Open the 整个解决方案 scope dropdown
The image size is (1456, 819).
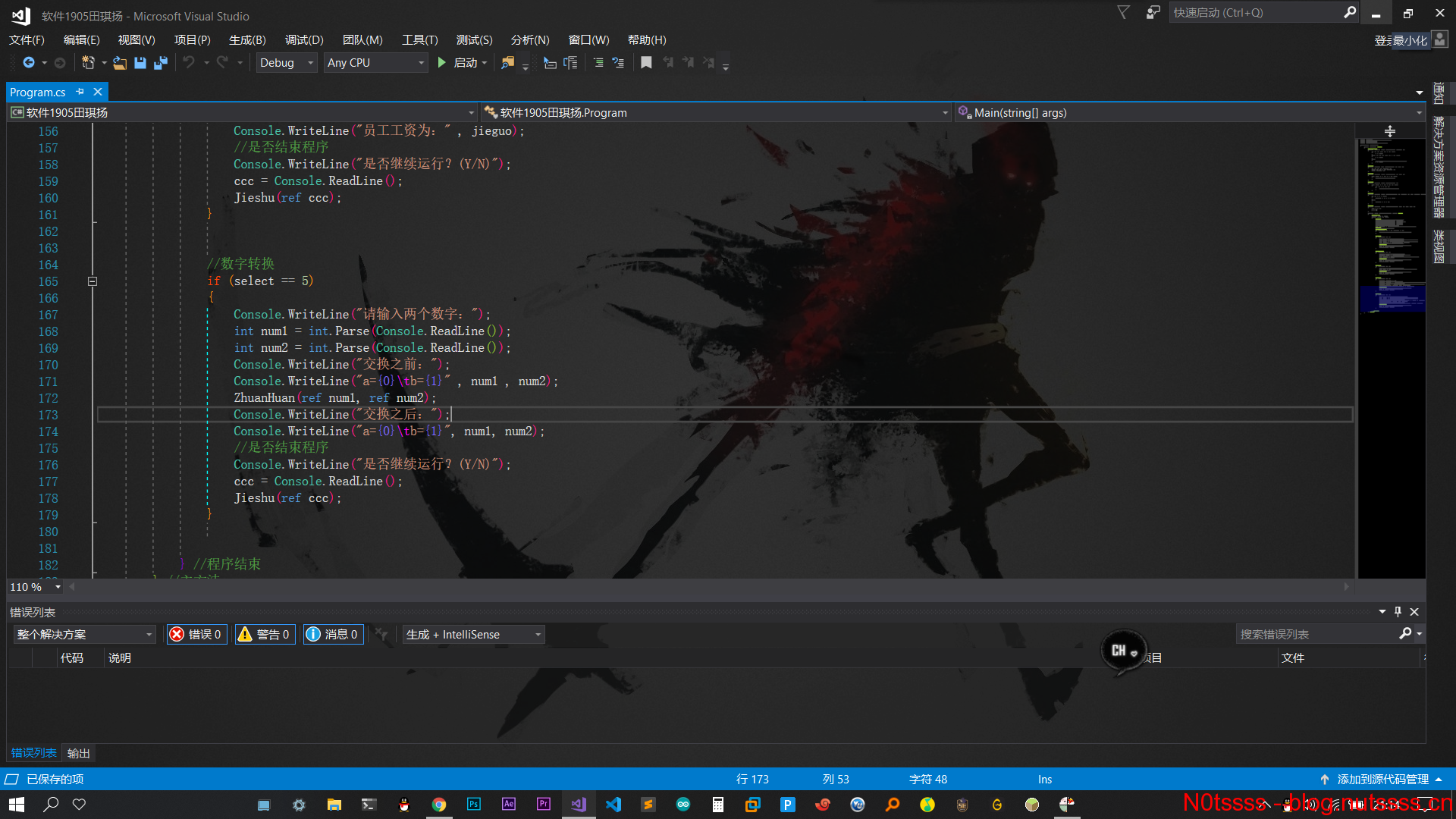[x=84, y=634]
